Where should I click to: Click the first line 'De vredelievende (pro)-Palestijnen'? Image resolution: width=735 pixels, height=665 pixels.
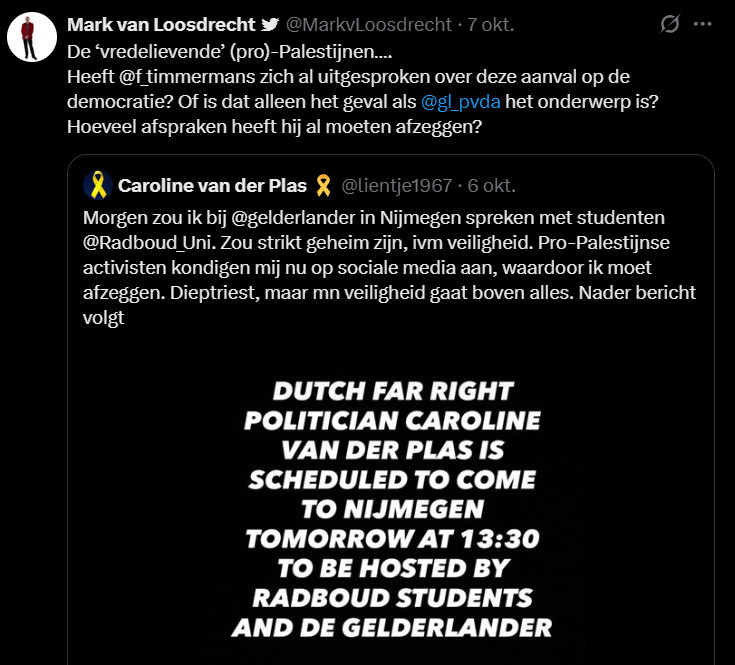click(219, 50)
